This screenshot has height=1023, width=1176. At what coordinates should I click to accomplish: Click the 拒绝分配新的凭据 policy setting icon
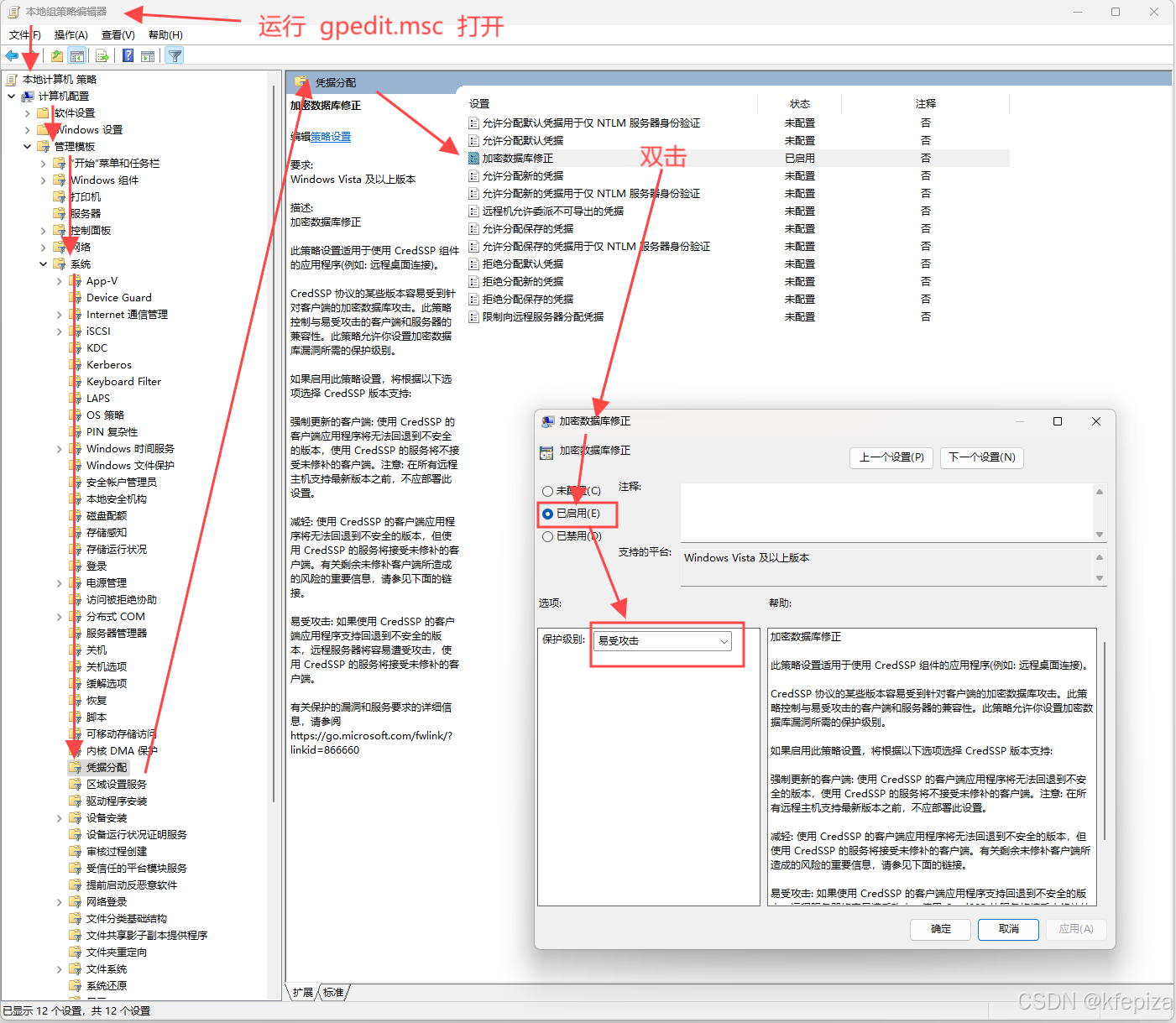pos(473,282)
